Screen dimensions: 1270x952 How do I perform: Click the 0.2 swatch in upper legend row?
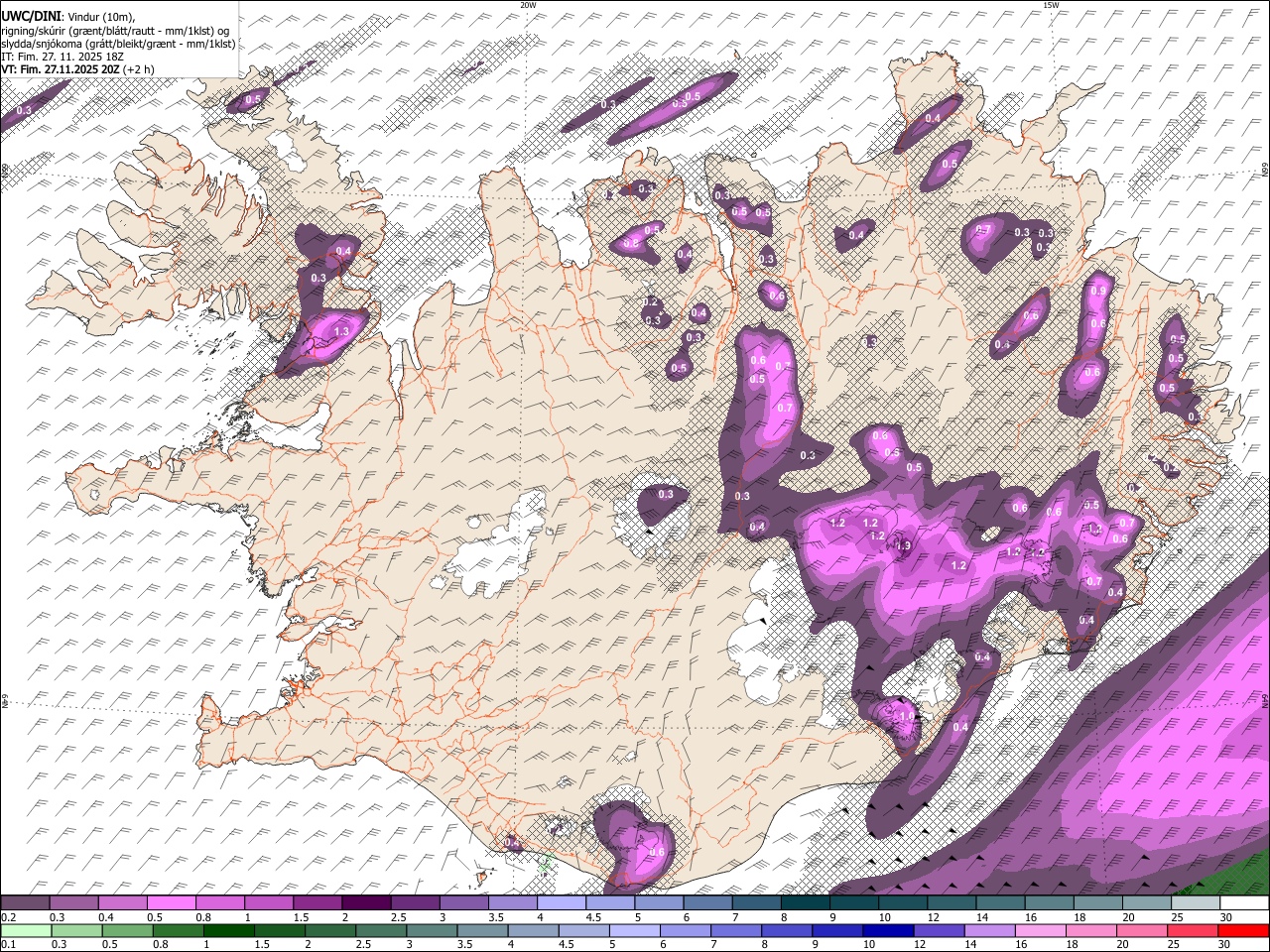point(25,903)
